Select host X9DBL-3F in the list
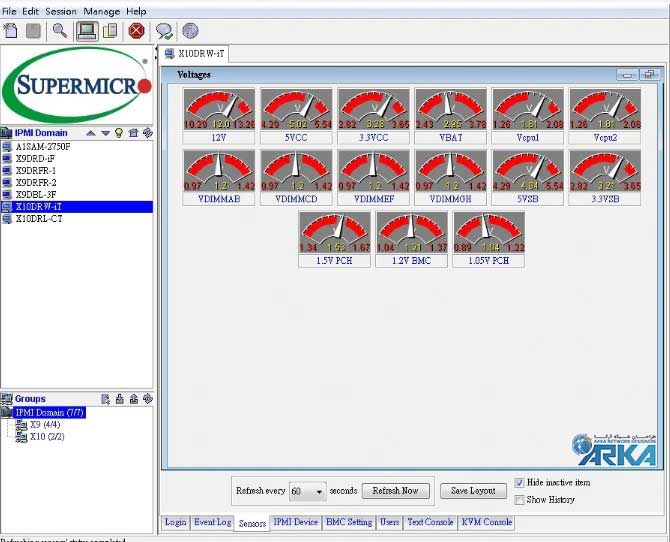This screenshot has height=542, width=670. coord(36,194)
